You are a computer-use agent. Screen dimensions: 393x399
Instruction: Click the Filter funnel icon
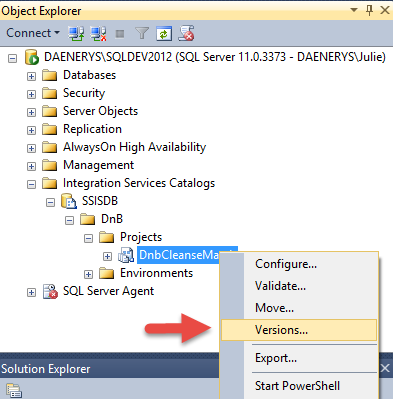[142, 33]
